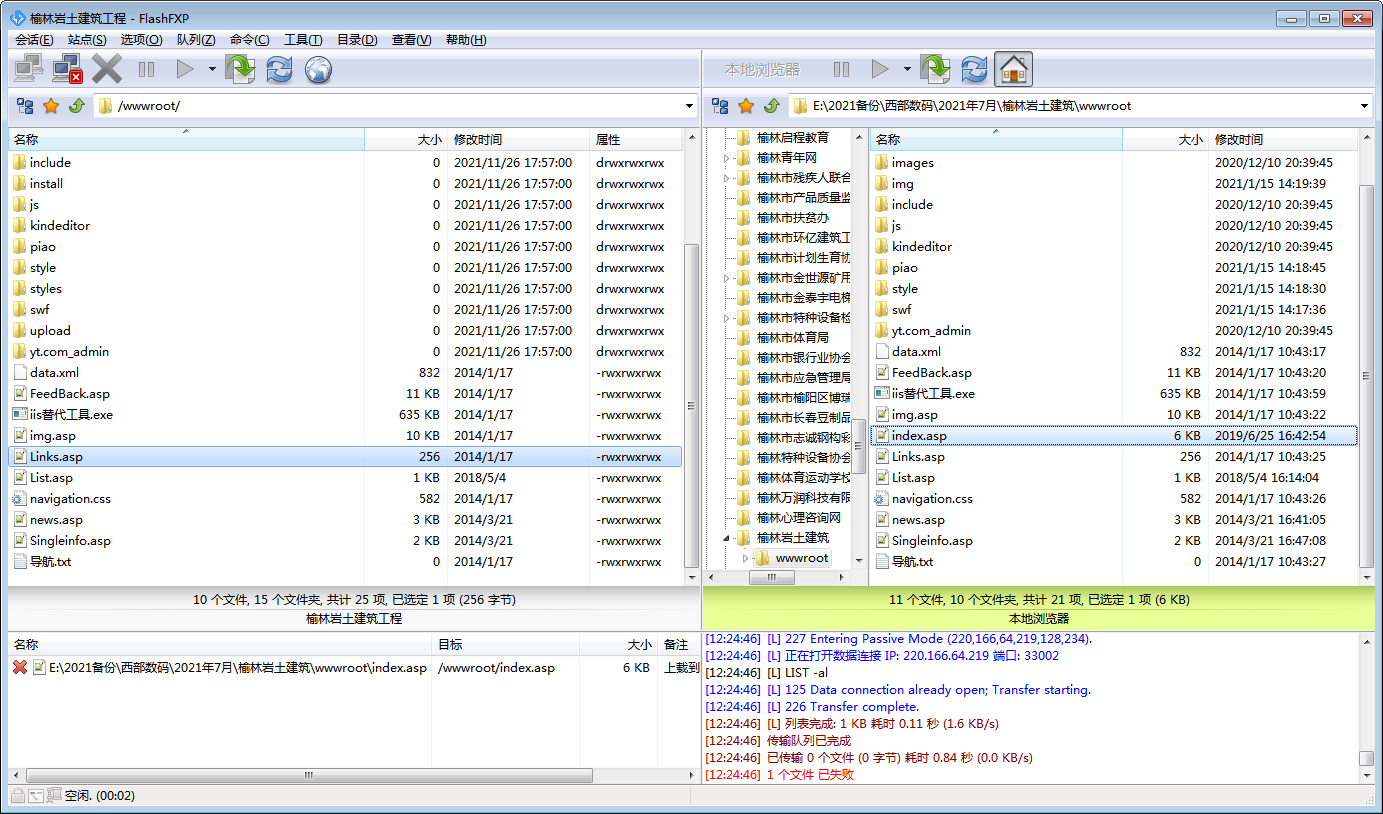The height and width of the screenshot is (814, 1383).
Task: Open the remote /wwwroot/ path dropdown
Action: click(x=689, y=106)
